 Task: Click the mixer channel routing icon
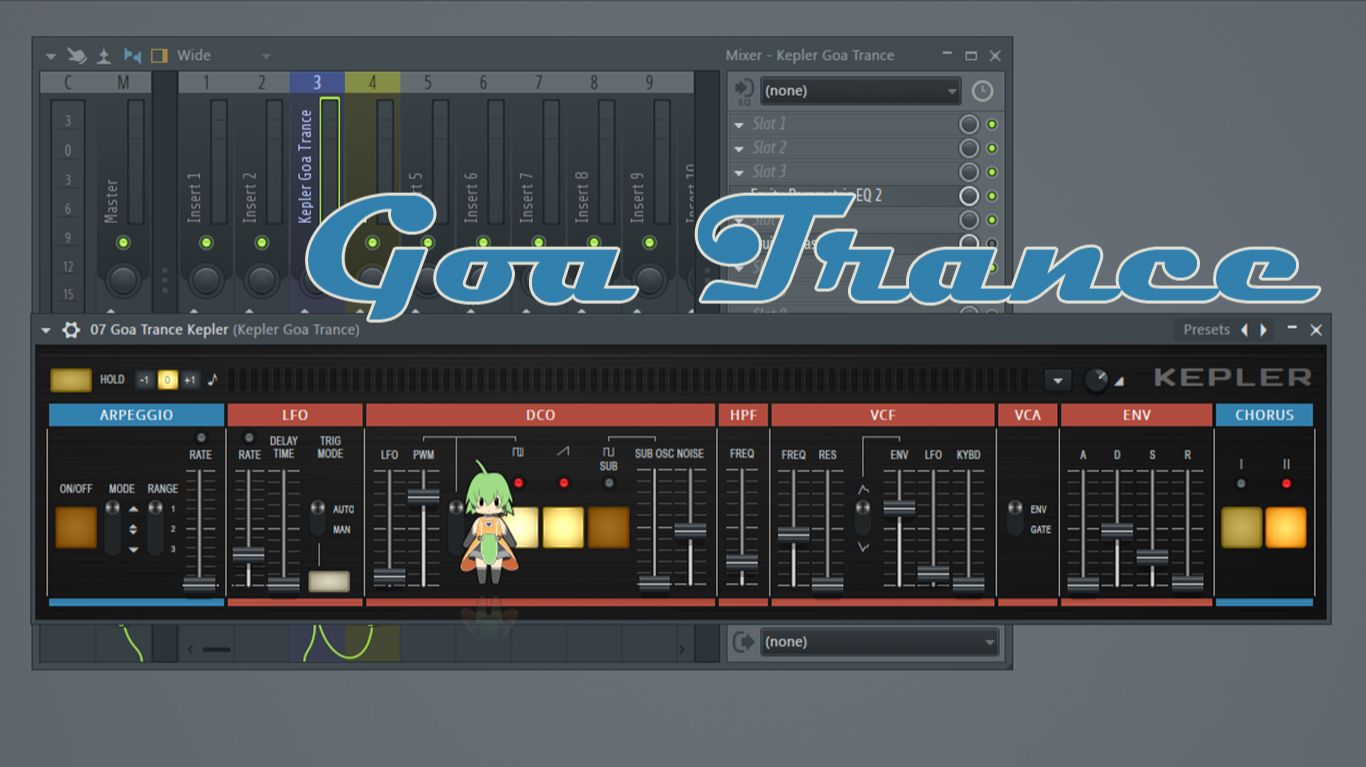132,55
